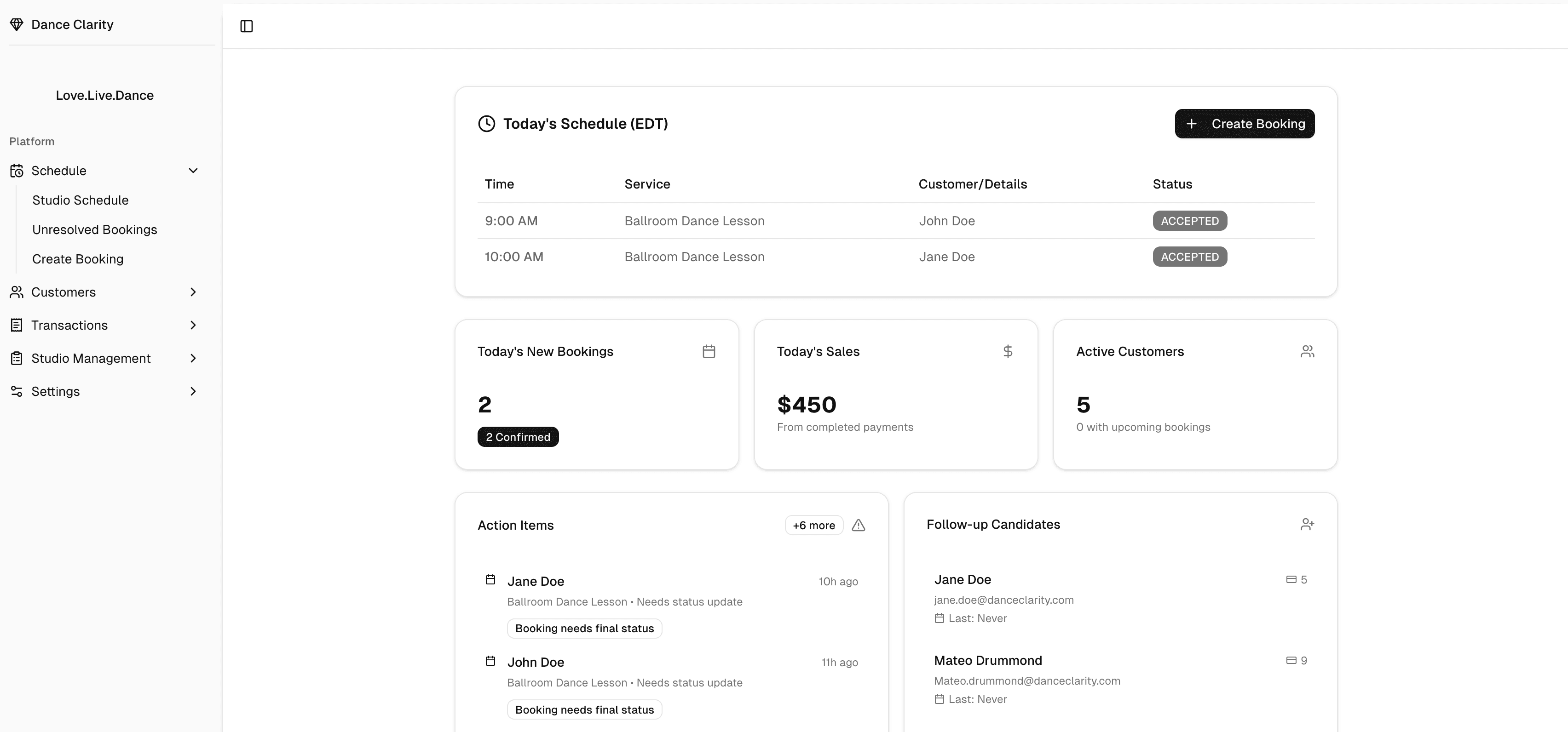Image resolution: width=1568 pixels, height=732 pixels.
Task: Click the Customers icon in sidebar
Action: [17, 292]
